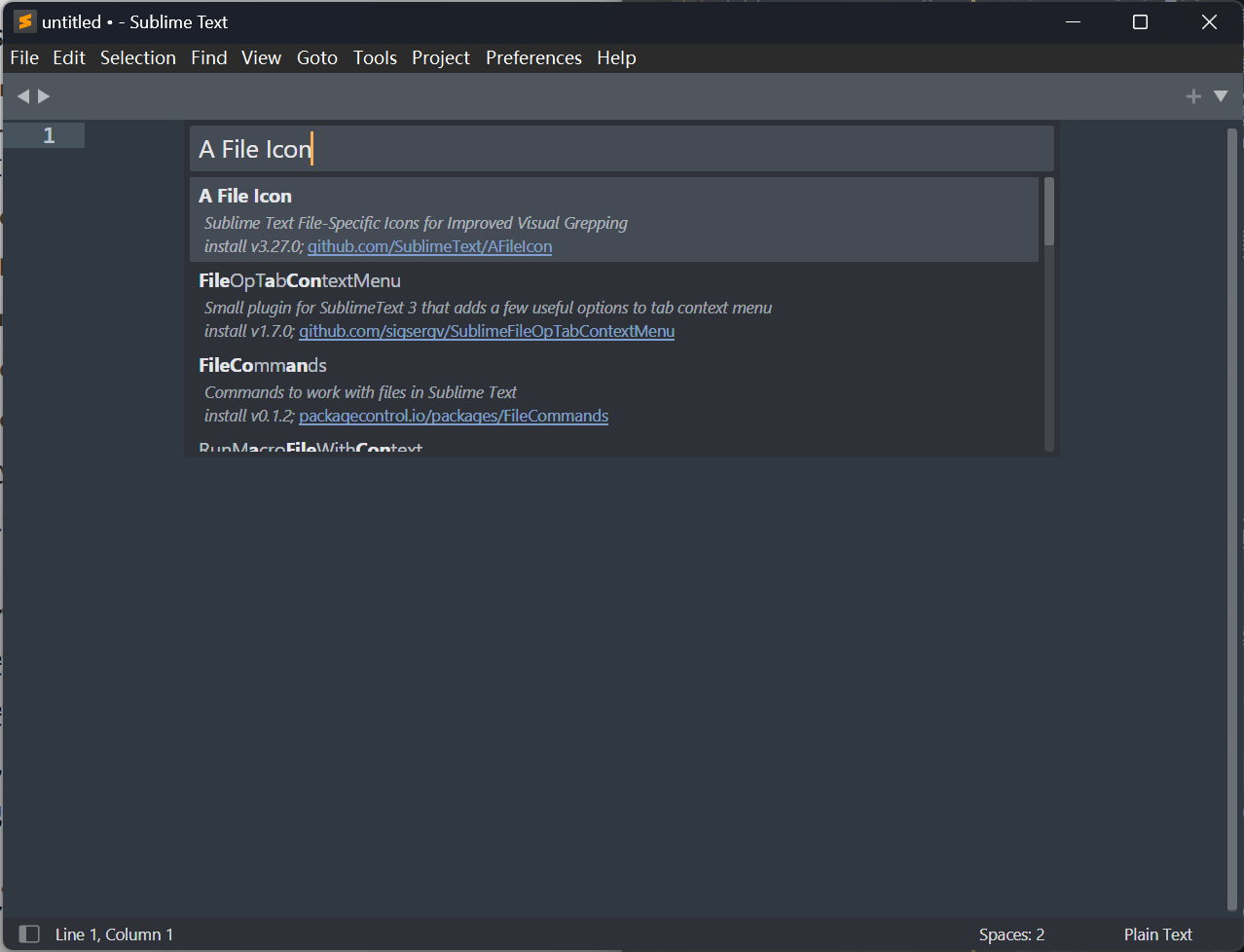Open the Preferences menu
The image size is (1244, 952).
click(x=533, y=58)
